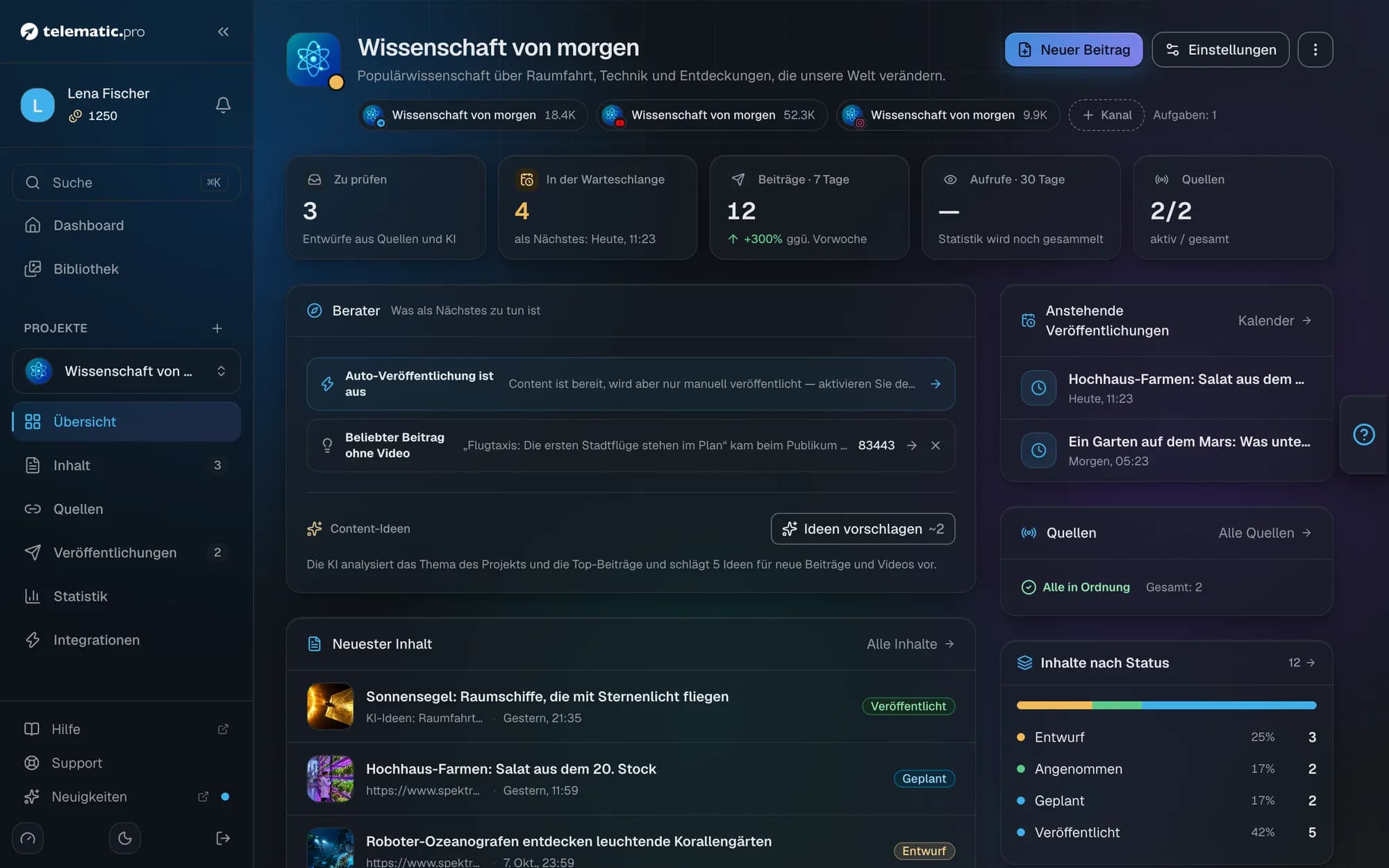
Task: Open the Zu prüfen stat card
Action: pos(385,208)
